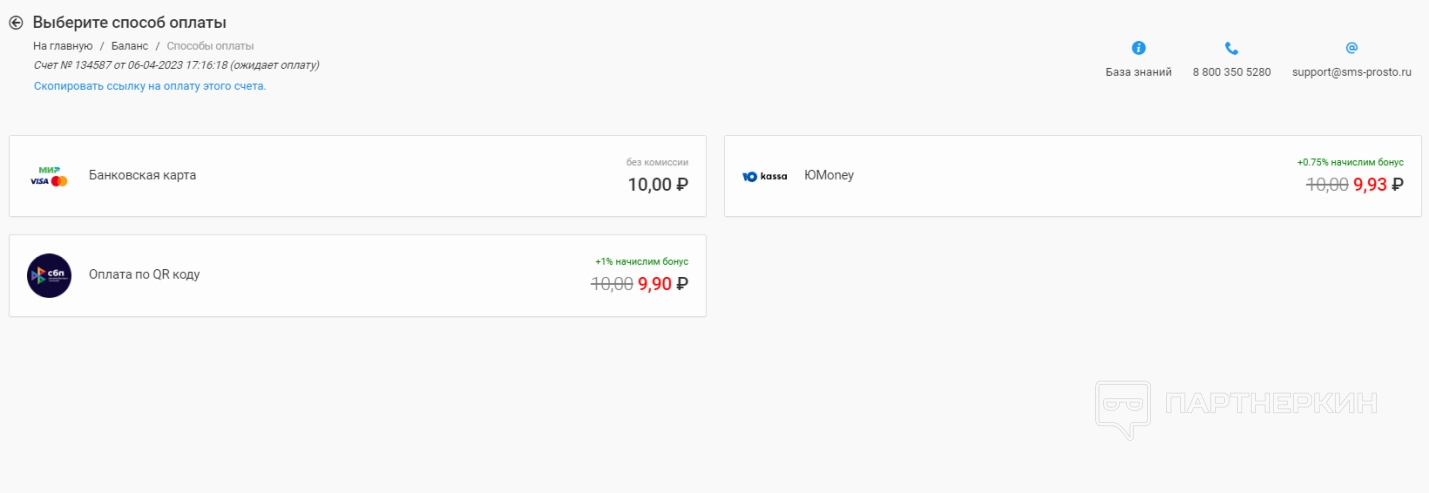
Task: Copy the invoice payment link
Action: tap(150, 86)
